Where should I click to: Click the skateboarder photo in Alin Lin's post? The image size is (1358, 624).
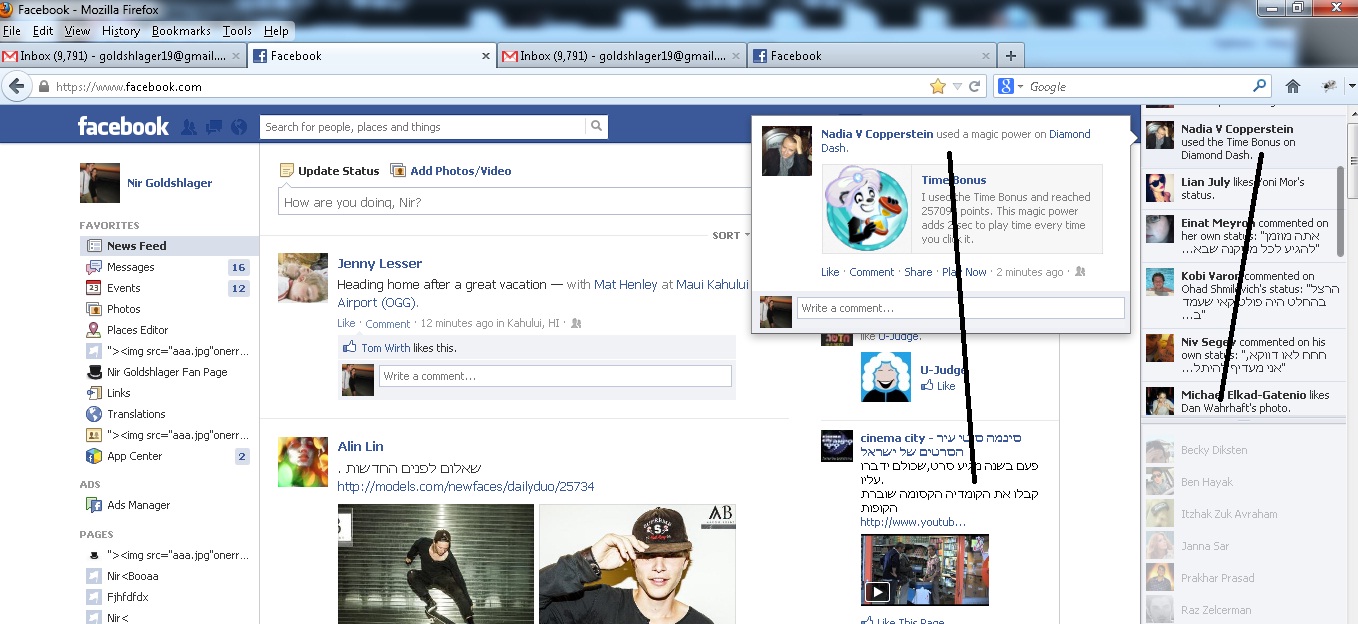coord(436,564)
